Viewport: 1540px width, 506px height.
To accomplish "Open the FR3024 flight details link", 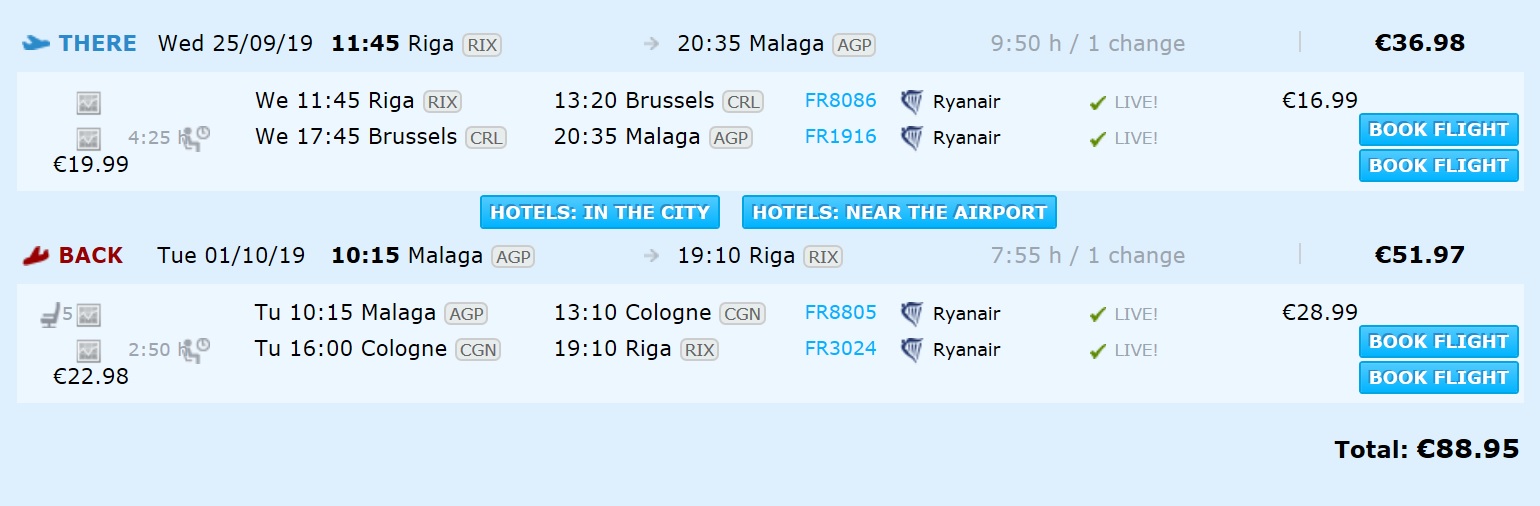I will (840, 348).
